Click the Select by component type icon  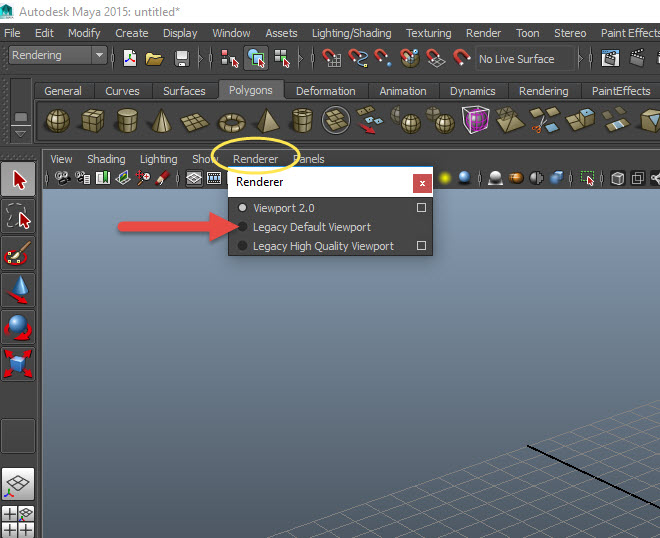pos(282,58)
